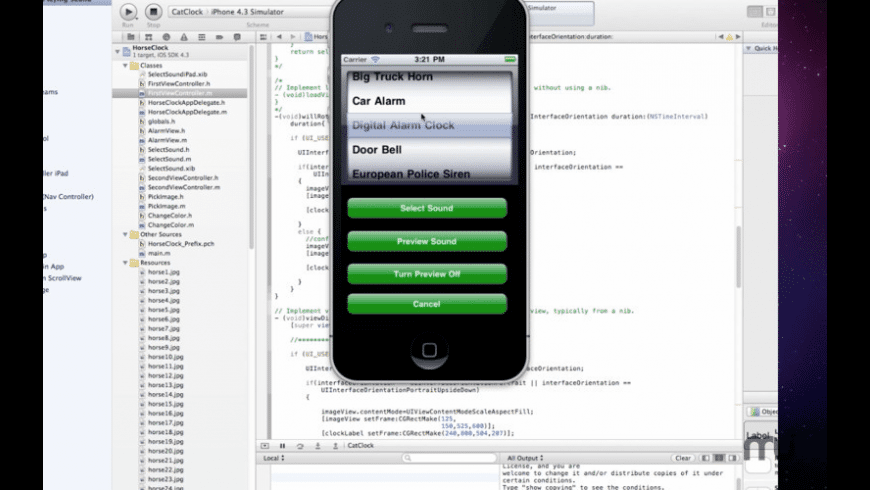
Task: Select horse10.jpg resource
Action: click(165, 357)
